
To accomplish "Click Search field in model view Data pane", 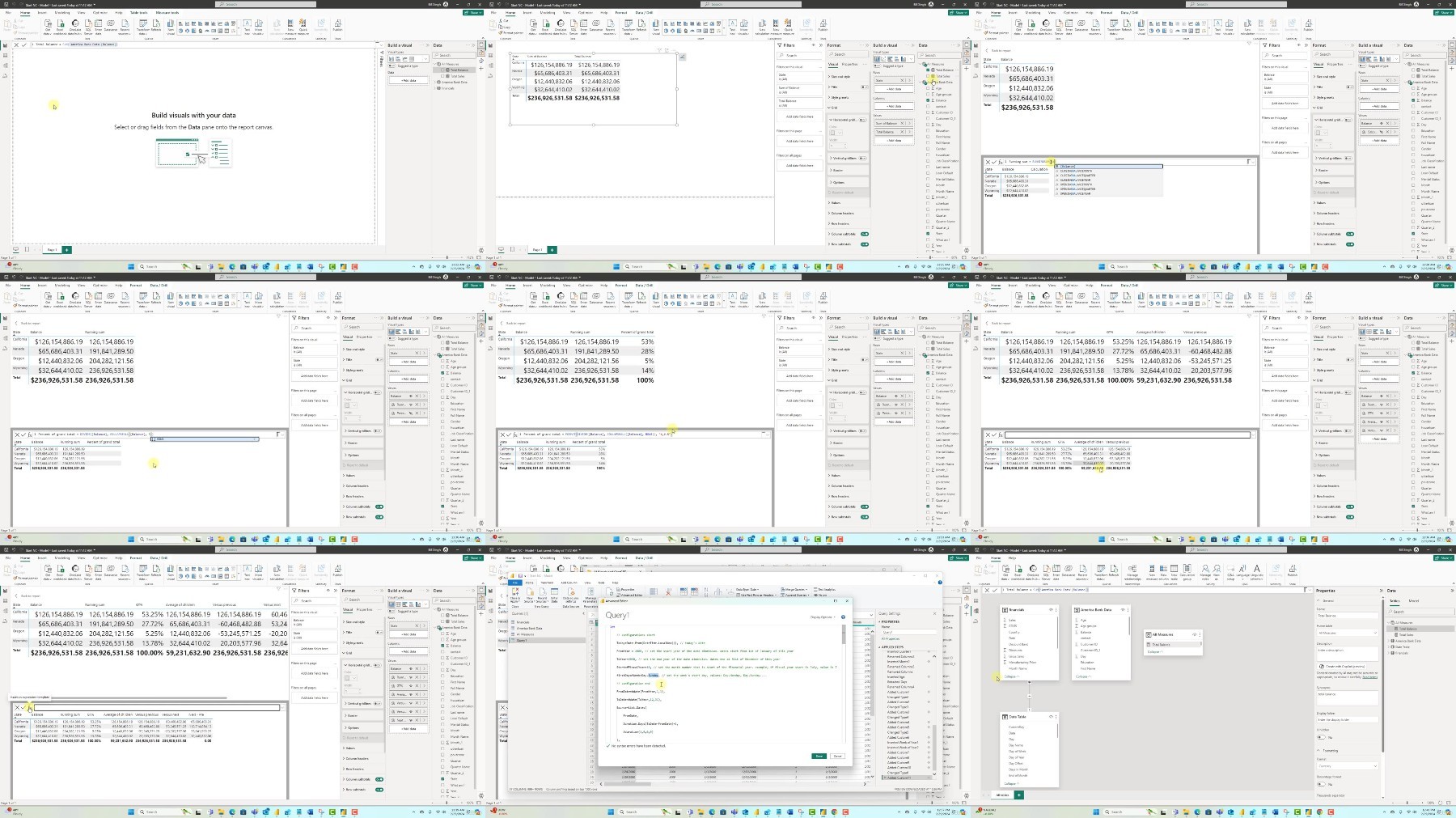I will [x=1421, y=612].
